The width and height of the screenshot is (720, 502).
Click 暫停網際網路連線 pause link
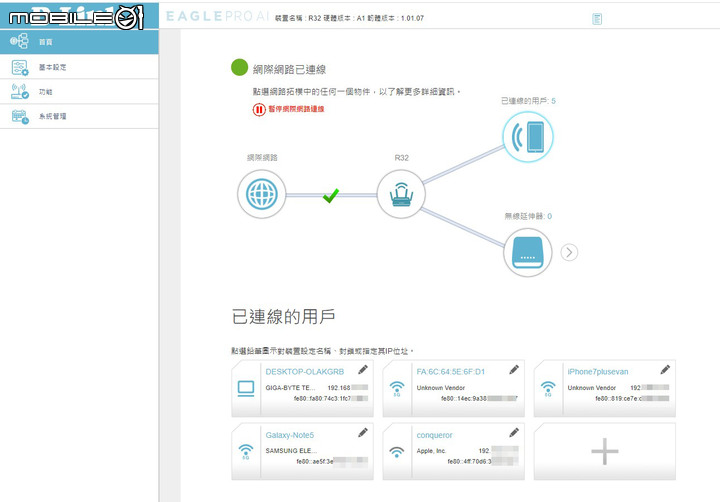(296, 109)
